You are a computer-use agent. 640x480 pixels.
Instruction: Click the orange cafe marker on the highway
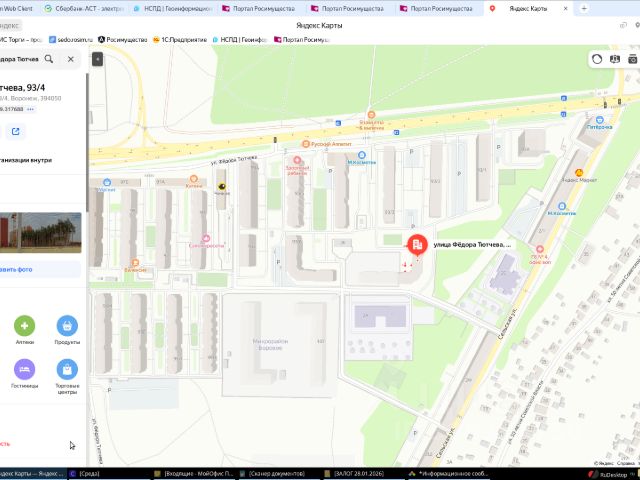tap(371, 115)
